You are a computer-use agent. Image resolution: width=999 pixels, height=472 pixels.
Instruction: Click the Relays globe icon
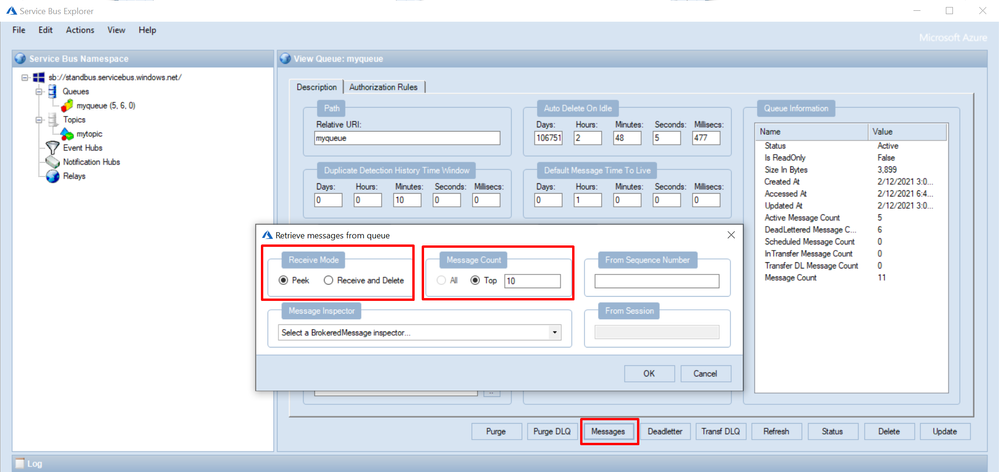[53, 176]
